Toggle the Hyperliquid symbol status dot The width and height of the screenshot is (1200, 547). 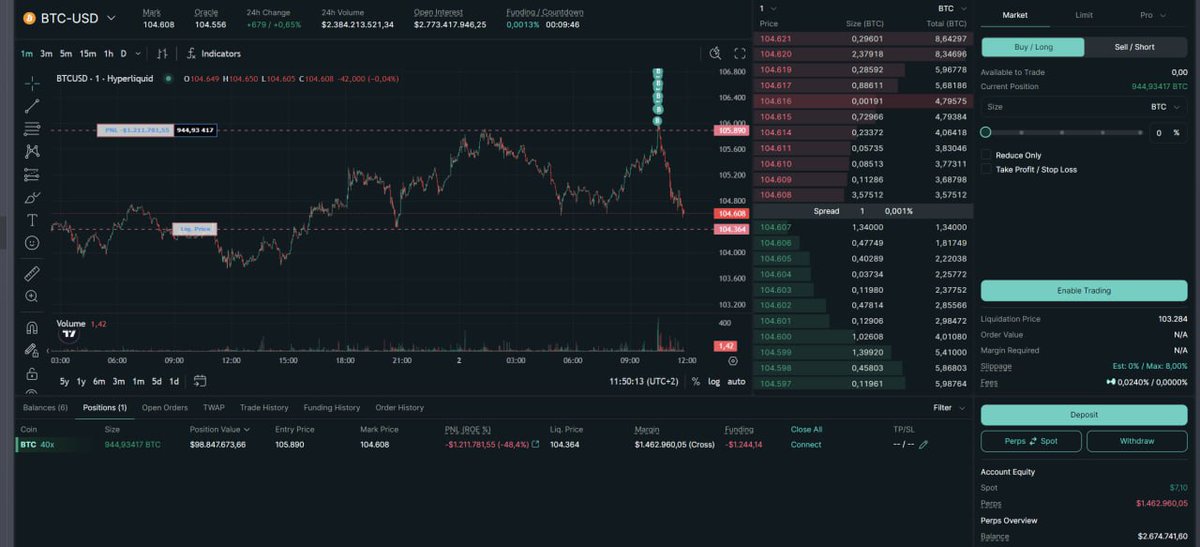coord(168,78)
